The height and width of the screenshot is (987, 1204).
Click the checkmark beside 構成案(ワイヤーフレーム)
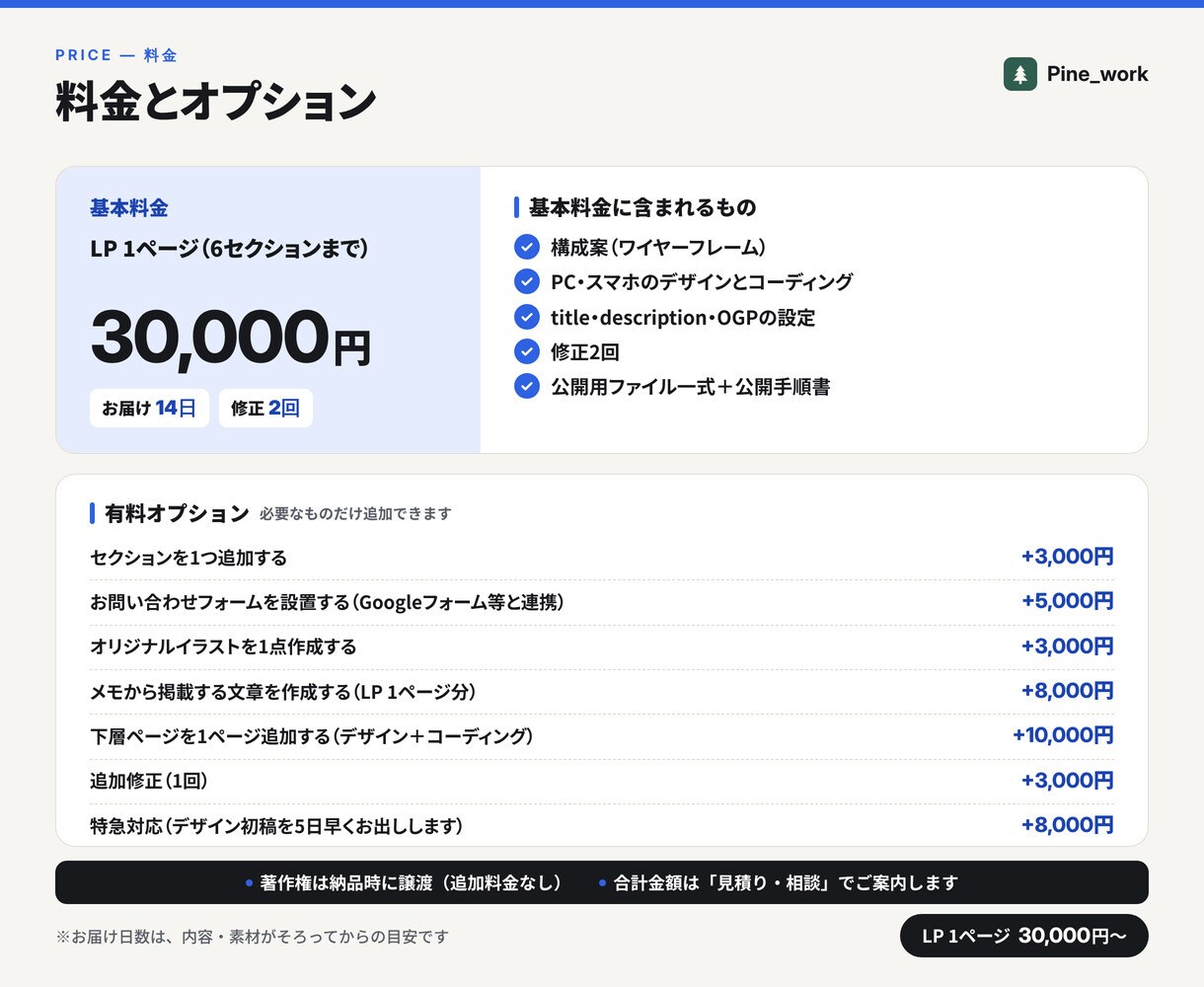[x=527, y=247]
